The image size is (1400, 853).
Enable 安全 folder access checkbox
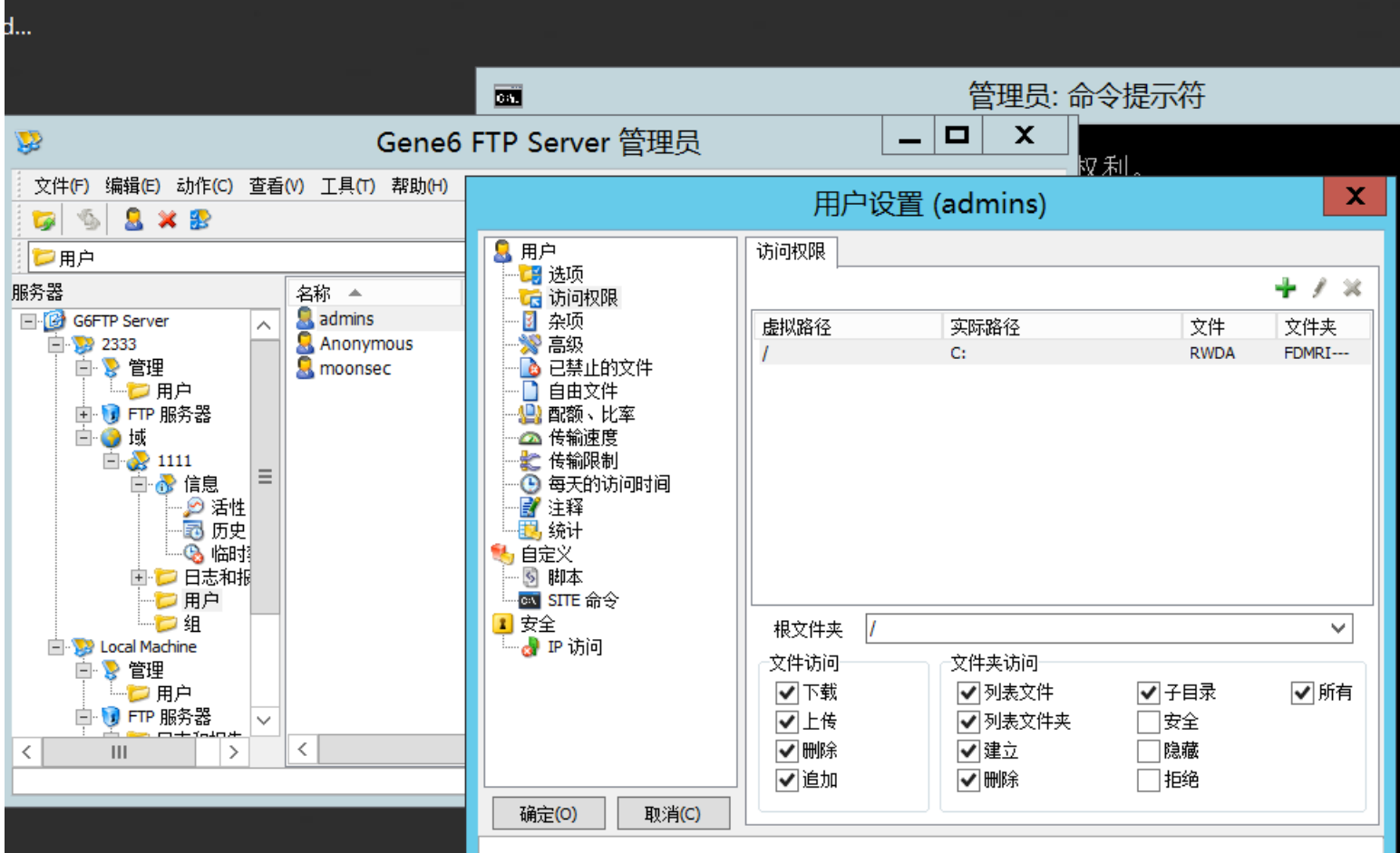[x=1149, y=722]
